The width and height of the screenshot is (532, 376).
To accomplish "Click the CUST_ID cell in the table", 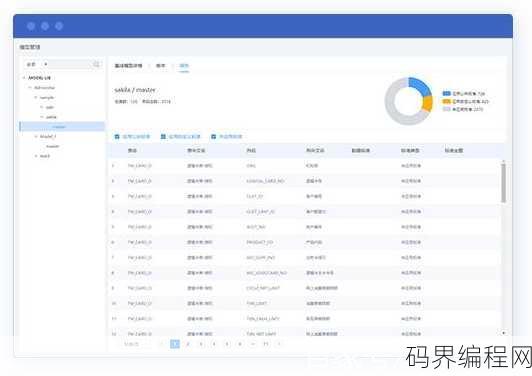I will [254, 196].
